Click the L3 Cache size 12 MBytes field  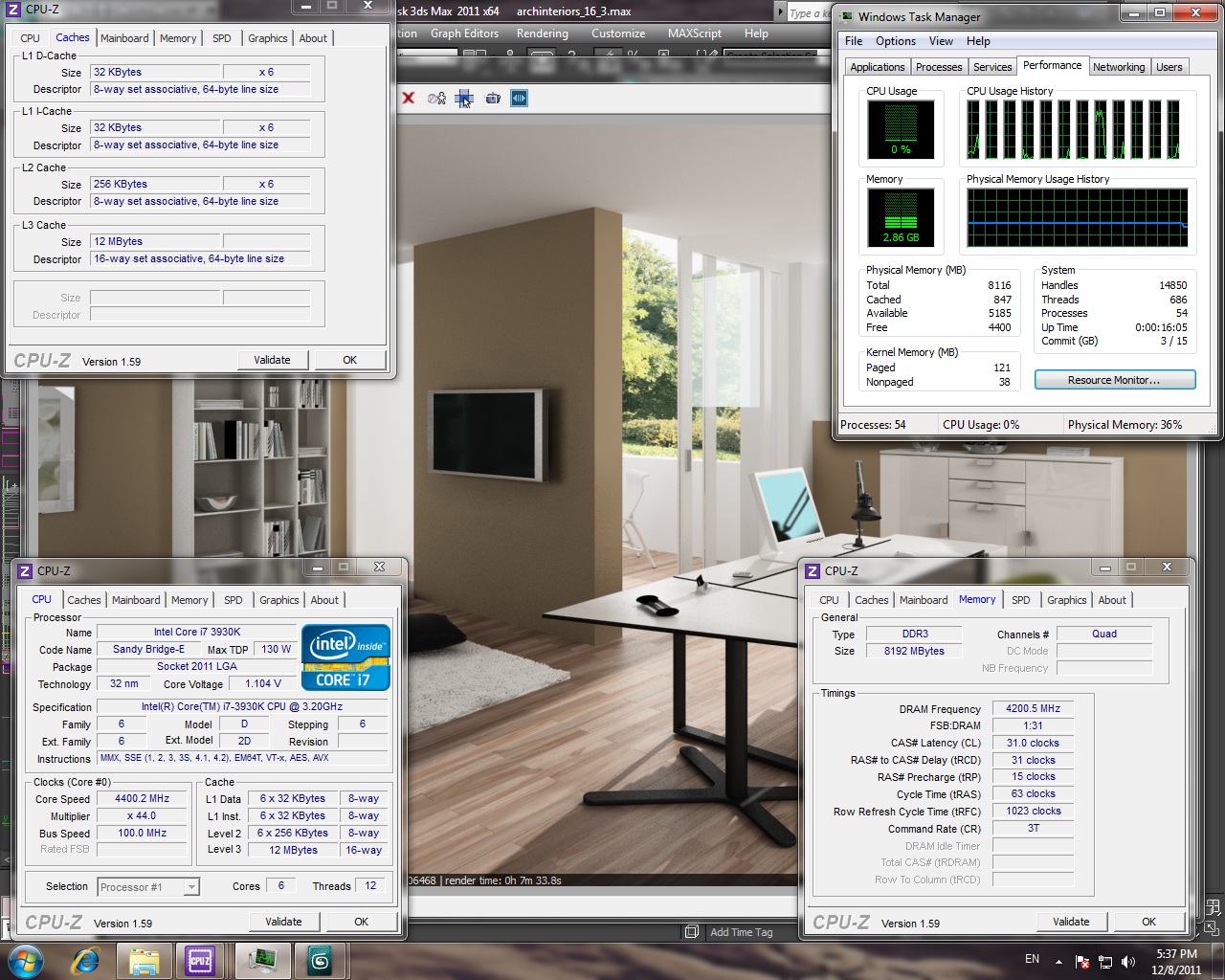[x=155, y=241]
